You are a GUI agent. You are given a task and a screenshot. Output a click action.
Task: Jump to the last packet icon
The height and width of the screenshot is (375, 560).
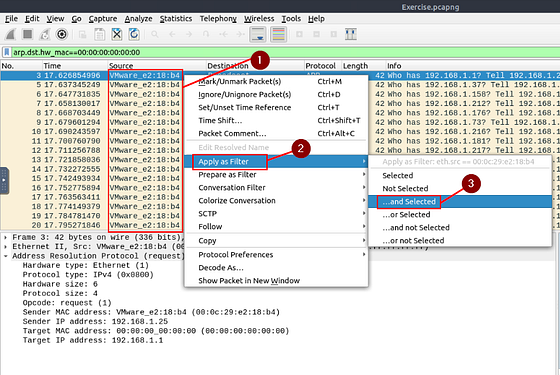(x=241, y=34)
